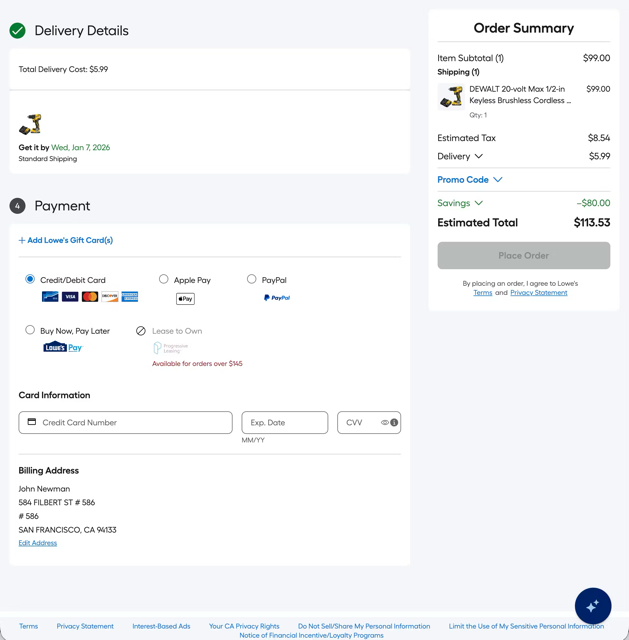Screen dimensions: 629x640
Task: Click the Estimated Total amount $113.53
Action: click(592, 222)
